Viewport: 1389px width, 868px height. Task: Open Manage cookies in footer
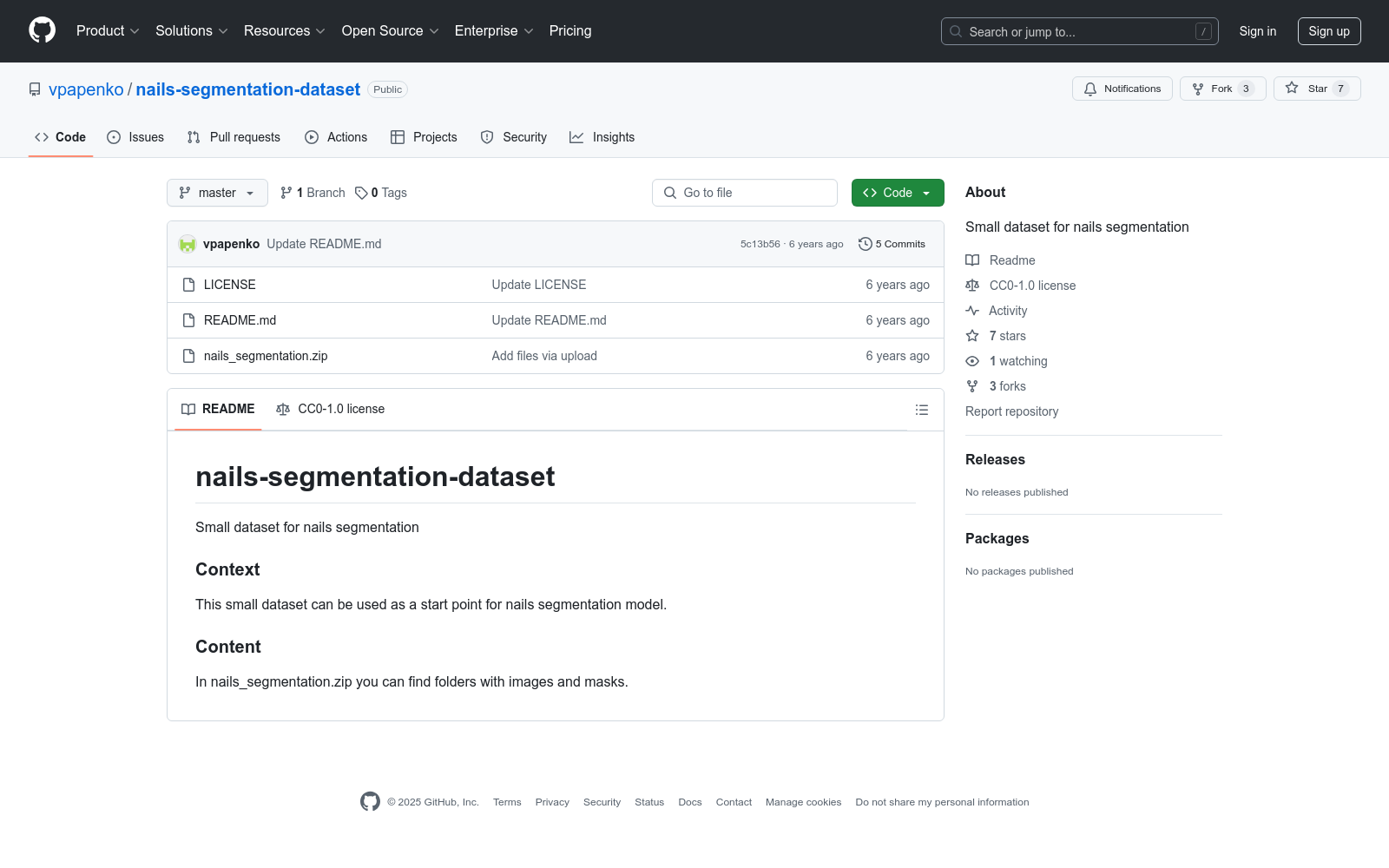coord(804,802)
